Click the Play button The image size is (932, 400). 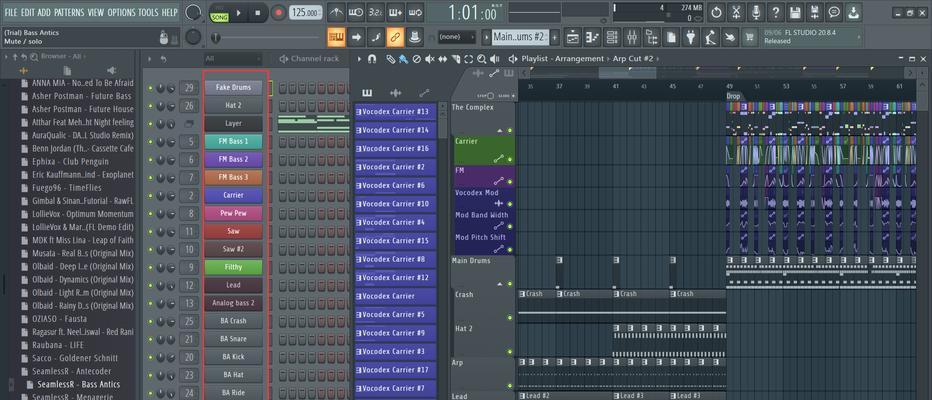(x=239, y=12)
